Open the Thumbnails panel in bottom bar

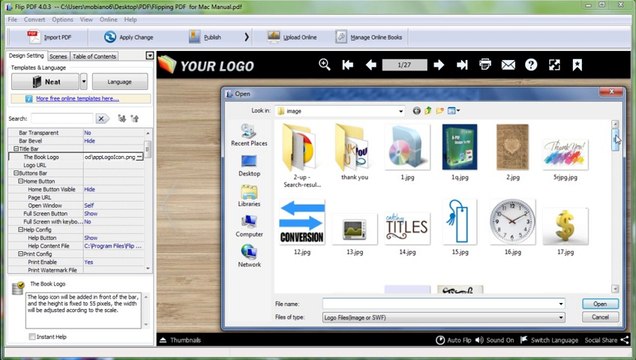180,340
